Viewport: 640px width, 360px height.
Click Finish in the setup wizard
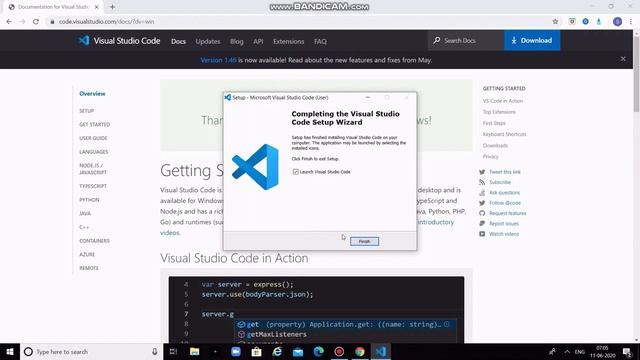coord(364,241)
